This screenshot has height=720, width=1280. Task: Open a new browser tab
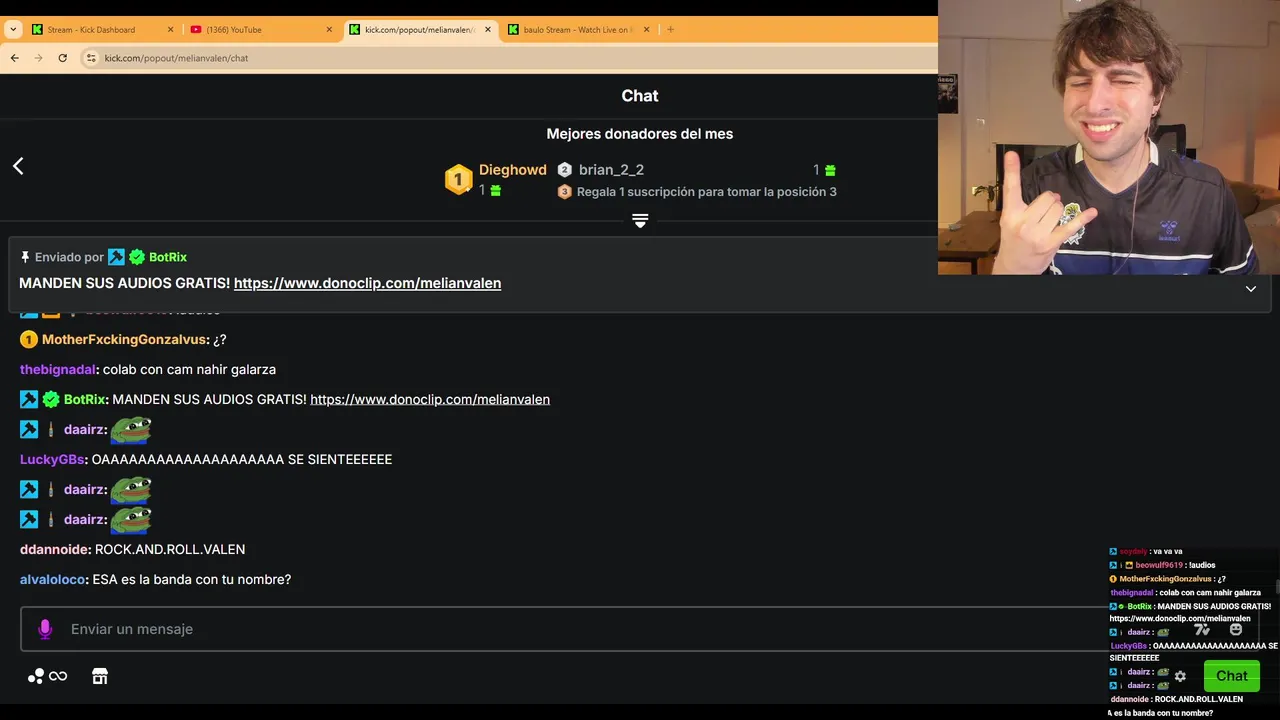[670, 29]
